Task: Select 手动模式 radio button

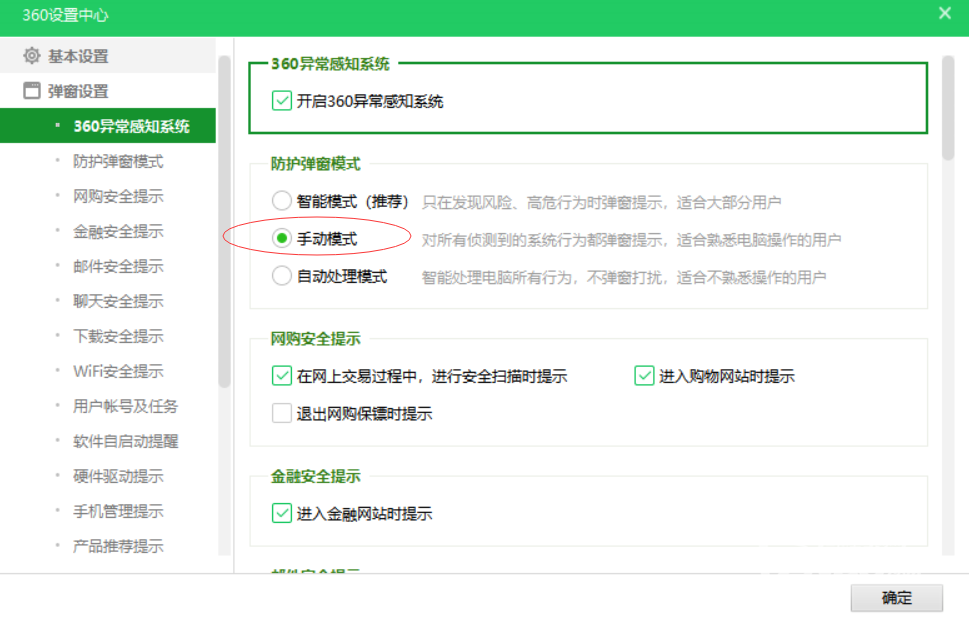Action: click(x=282, y=239)
